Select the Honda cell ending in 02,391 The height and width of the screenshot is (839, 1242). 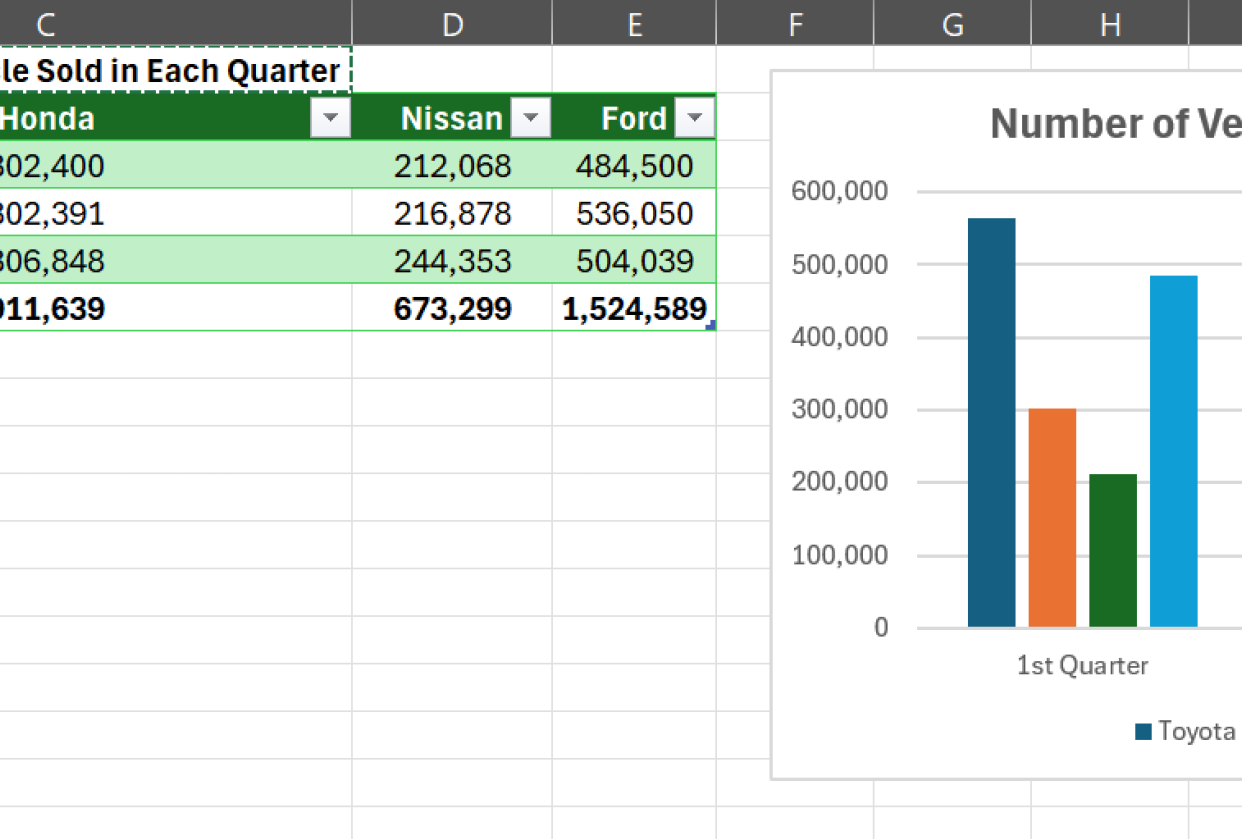point(175,214)
